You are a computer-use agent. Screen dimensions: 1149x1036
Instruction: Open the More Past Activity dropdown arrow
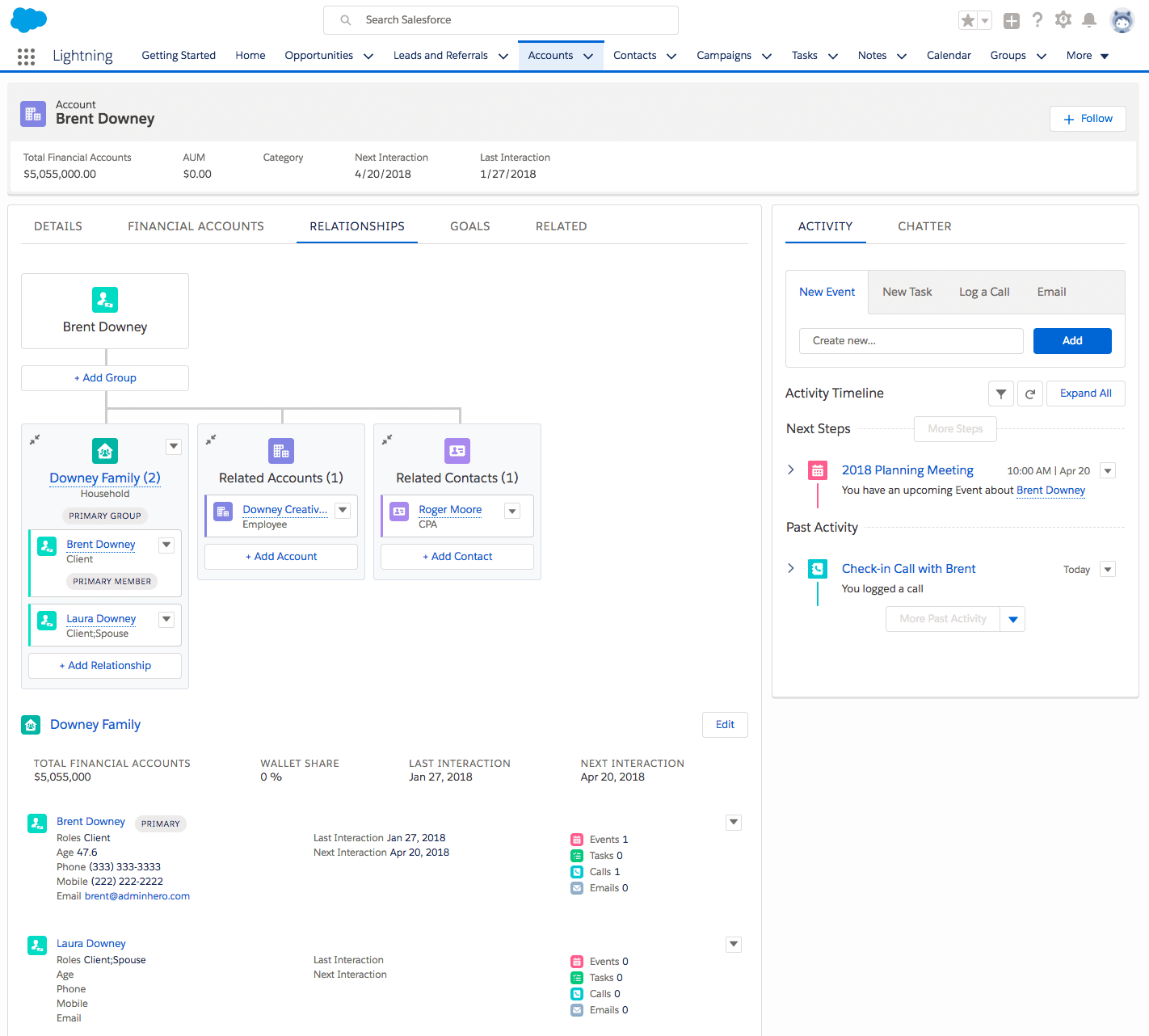pos(1013,619)
